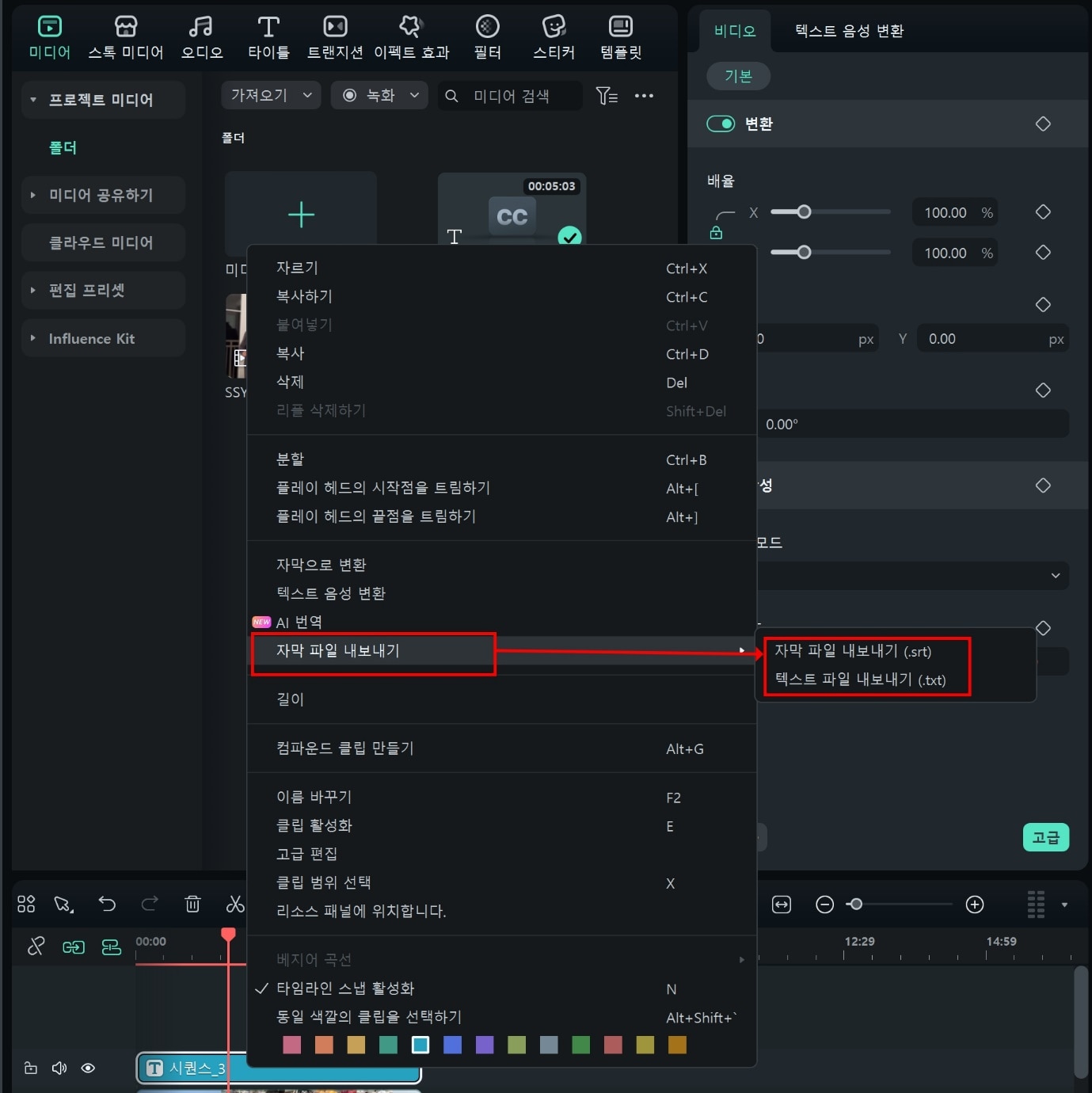
Task: Choose 텍스트 파일 내보내기 (.txt)
Action: [860, 680]
